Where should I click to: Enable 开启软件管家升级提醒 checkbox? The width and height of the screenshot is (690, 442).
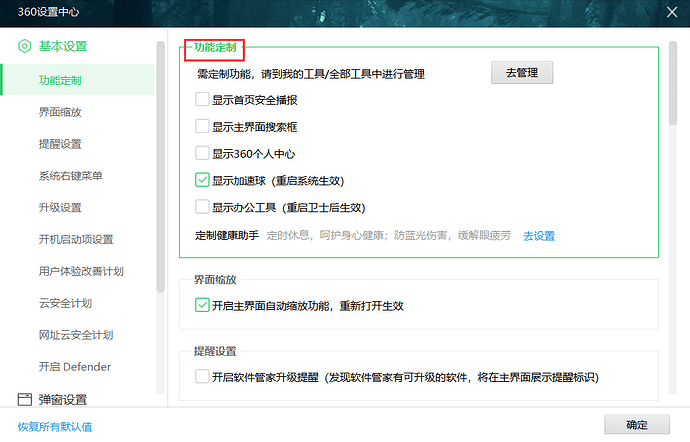[x=202, y=377]
